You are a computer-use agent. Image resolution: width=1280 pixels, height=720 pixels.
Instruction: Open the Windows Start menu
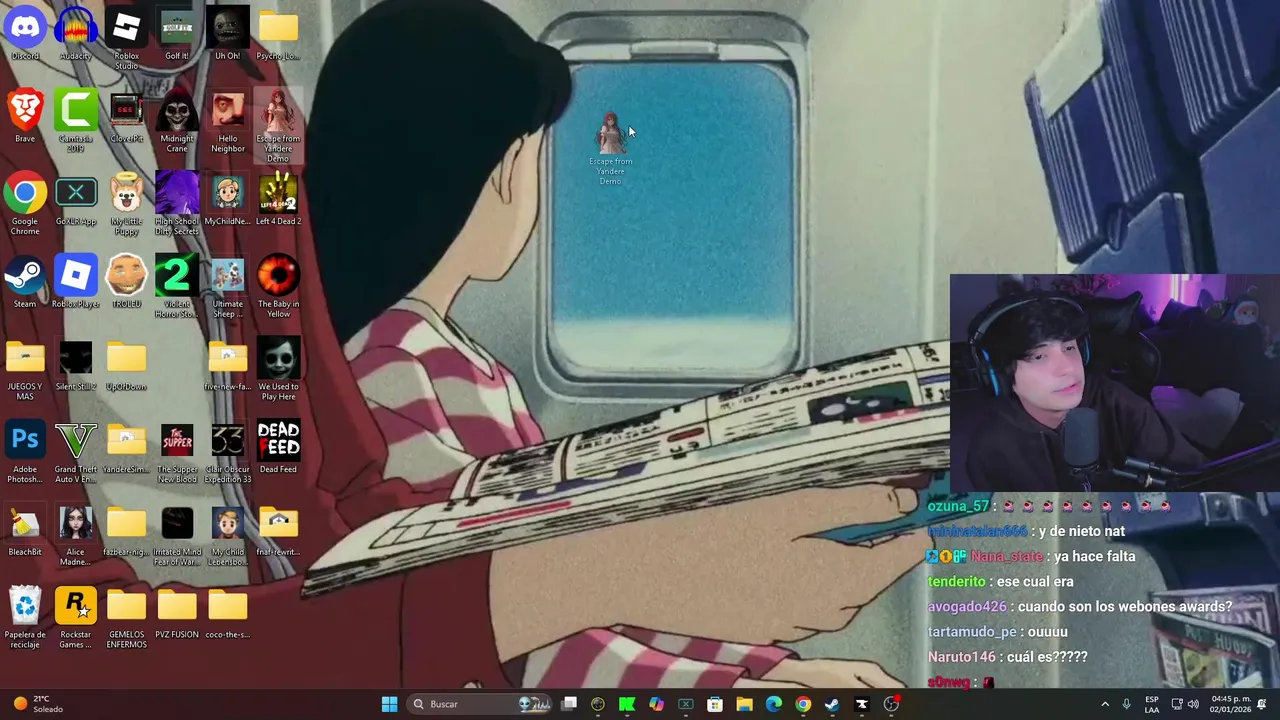click(x=389, y=704)
